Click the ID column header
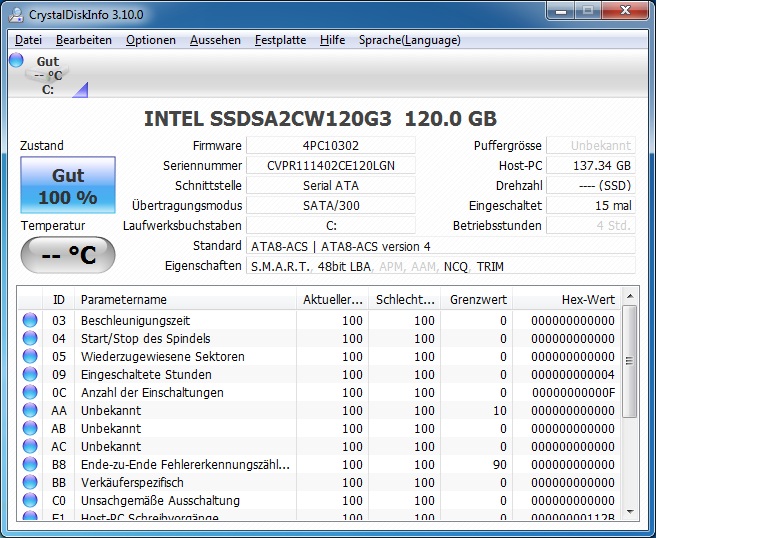 click(x=58, y=299)
